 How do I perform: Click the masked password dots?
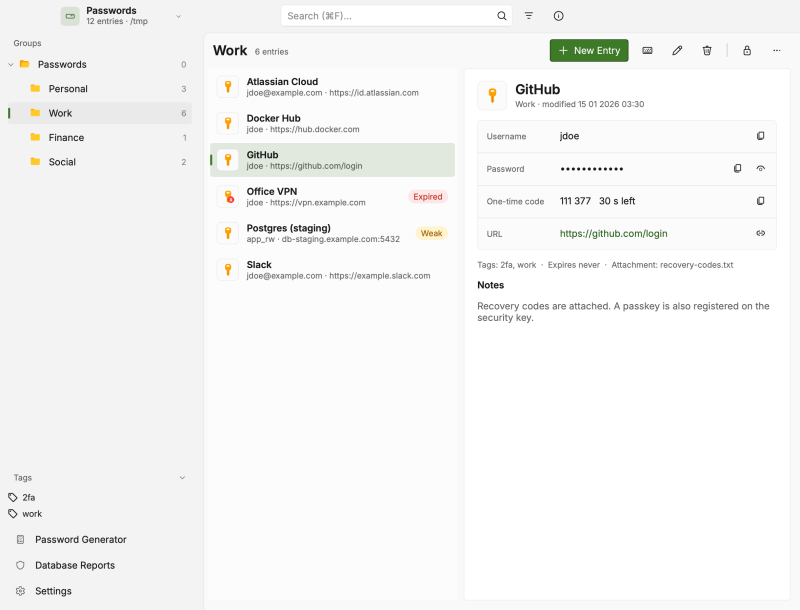[591, 169]
